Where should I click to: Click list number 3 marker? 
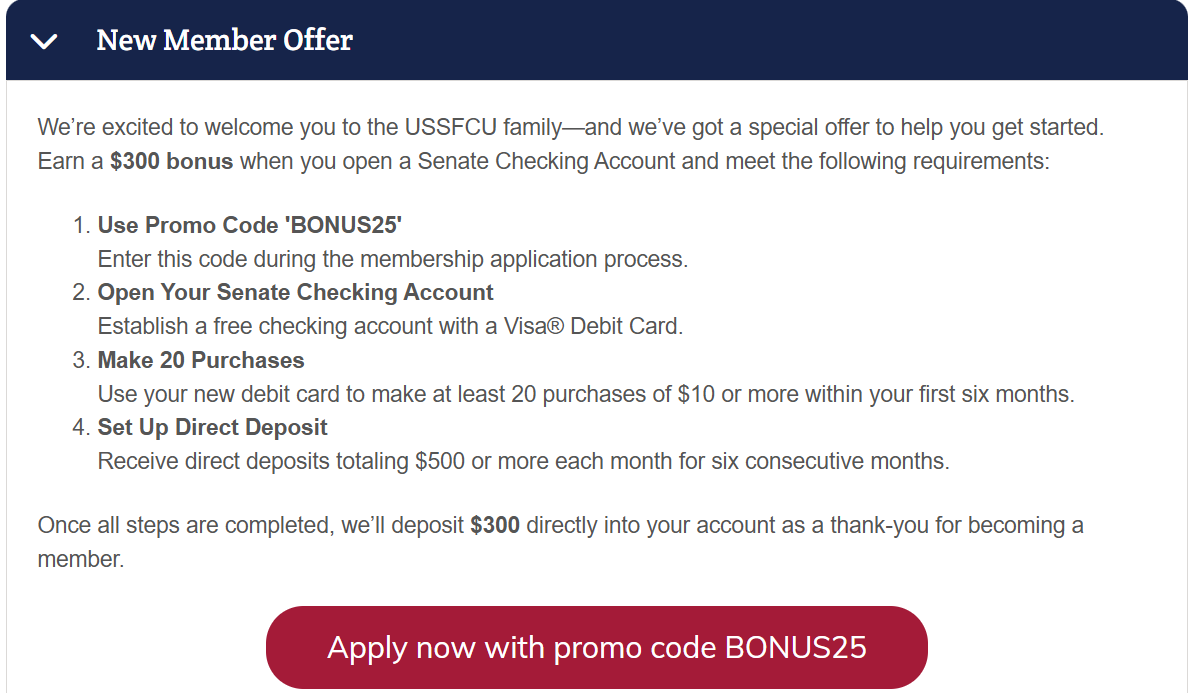[x=81, y=360]
